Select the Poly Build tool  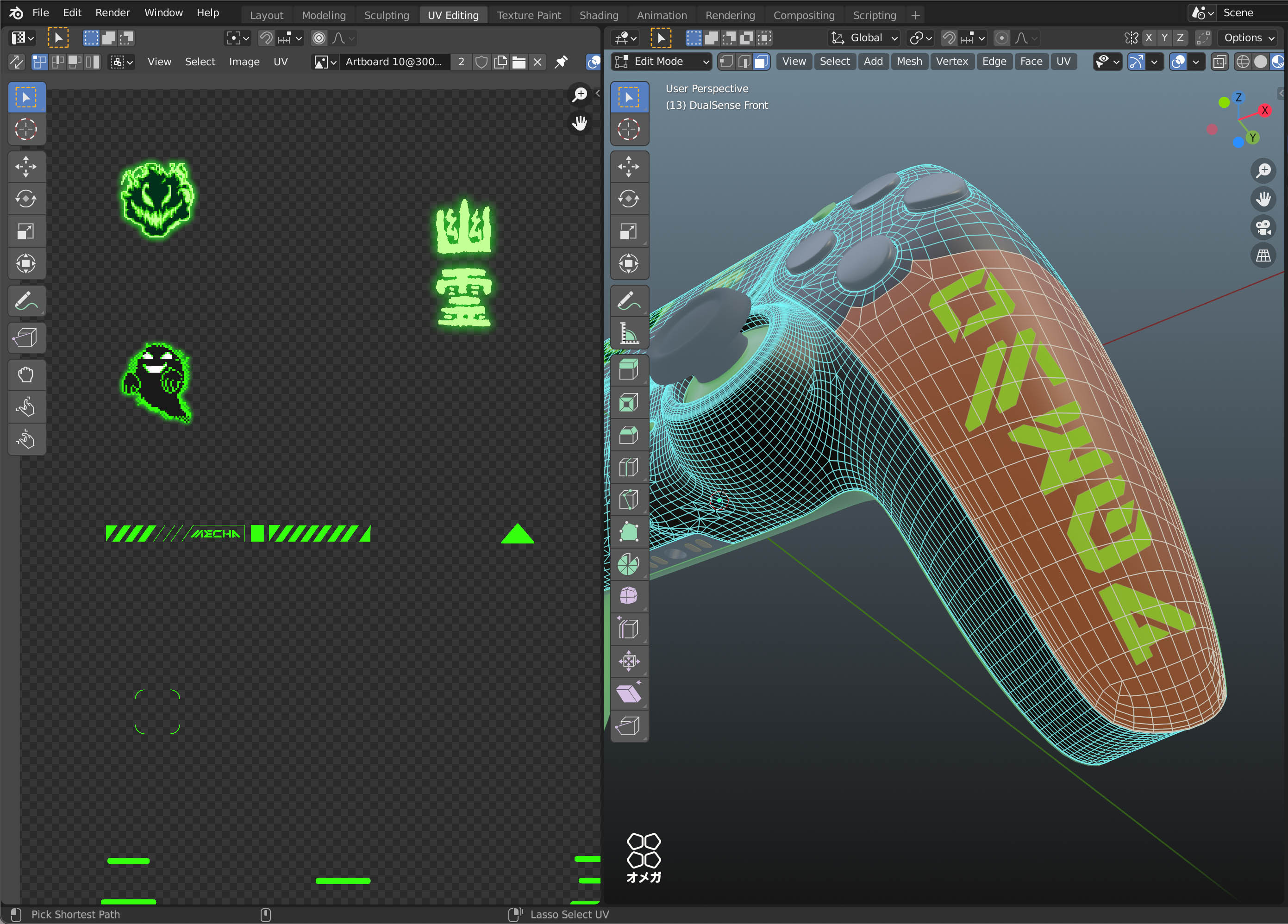coord(629,532)
